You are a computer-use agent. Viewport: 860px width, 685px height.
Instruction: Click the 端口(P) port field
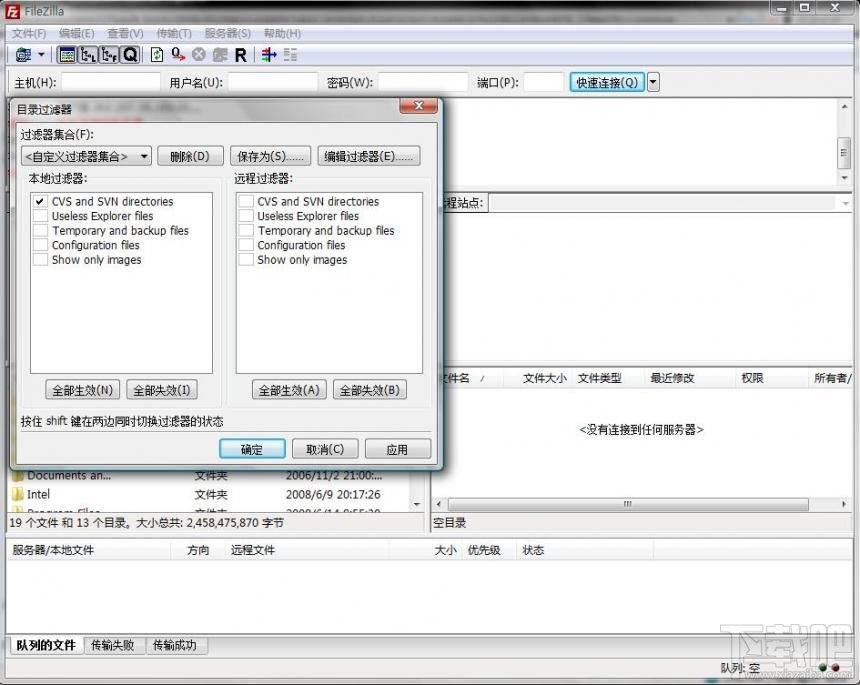click(x=544, y=82)
